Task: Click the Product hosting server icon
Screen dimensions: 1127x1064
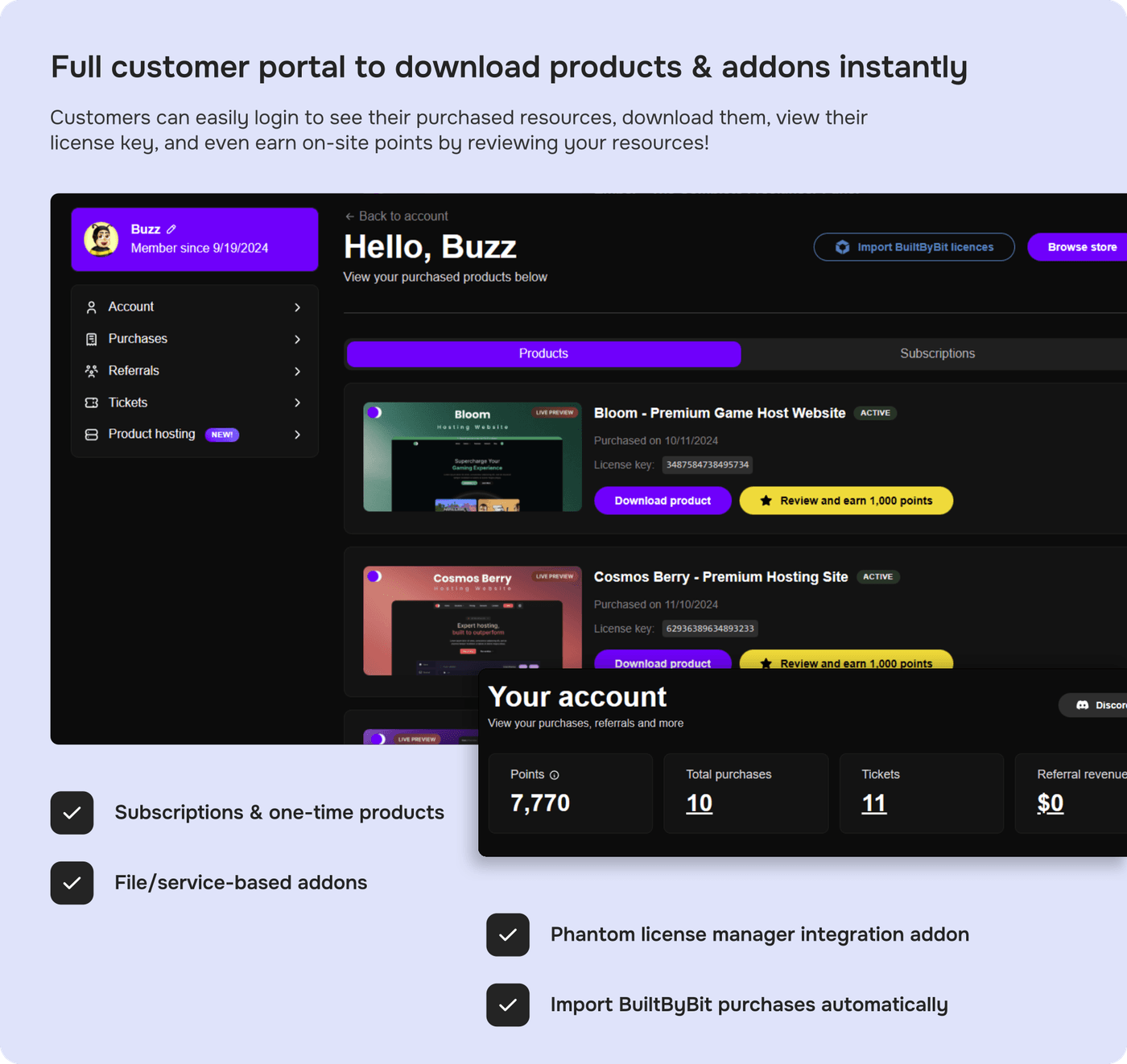Action: pyautogui.click(x=92, y=435)
